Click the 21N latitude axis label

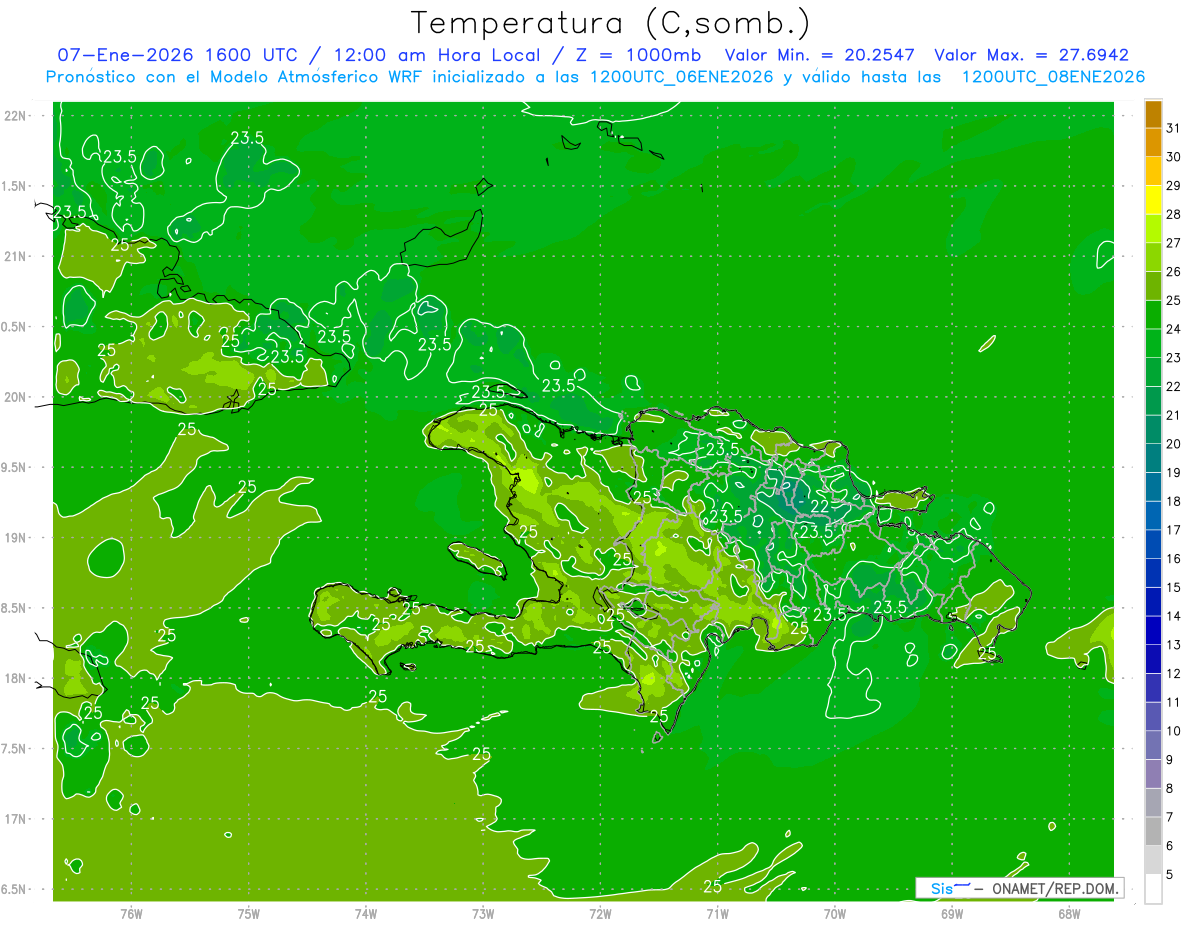point(15,256)
